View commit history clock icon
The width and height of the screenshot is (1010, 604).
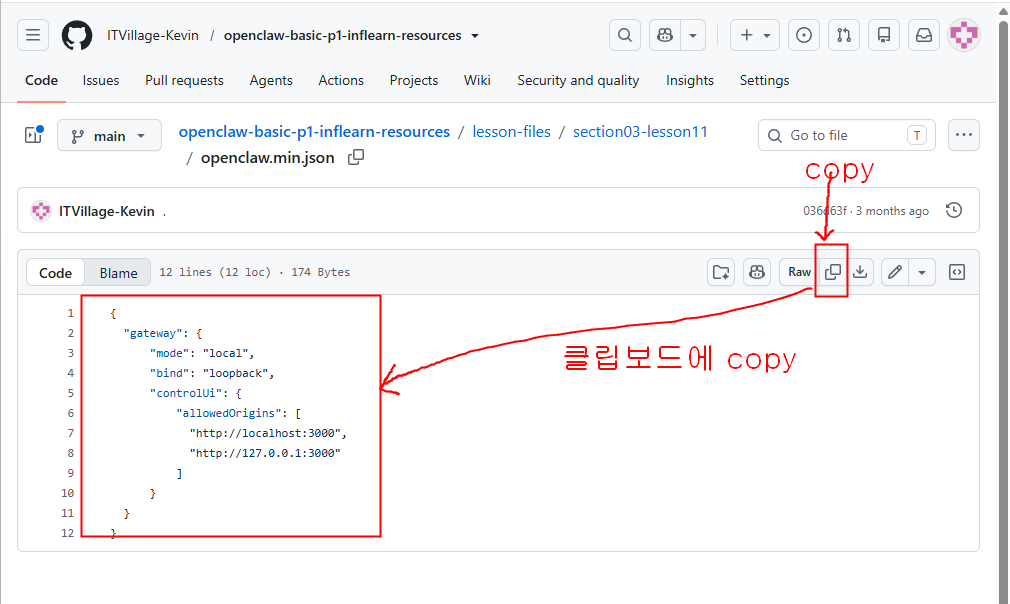point(954,211)
